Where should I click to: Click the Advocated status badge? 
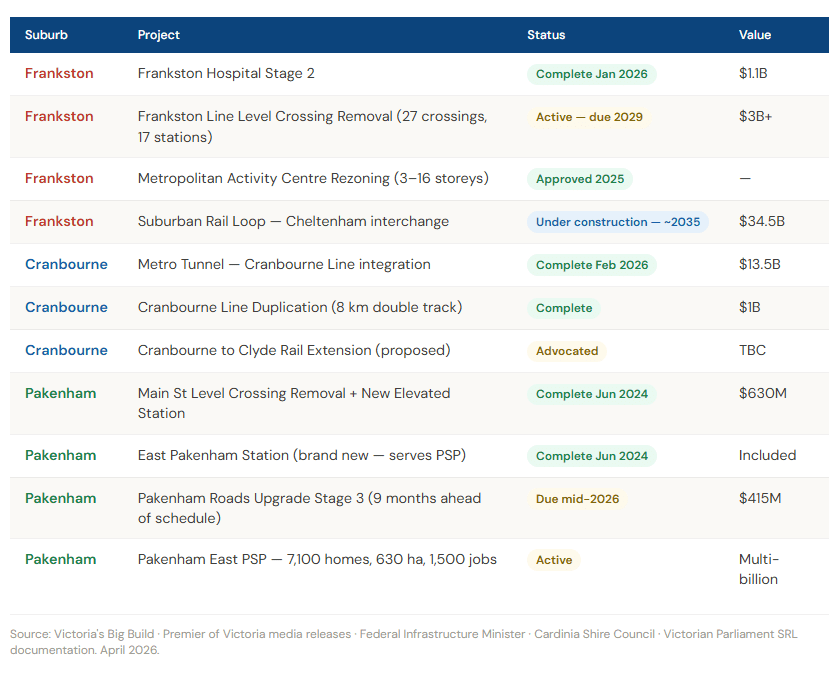pos(567,351)
